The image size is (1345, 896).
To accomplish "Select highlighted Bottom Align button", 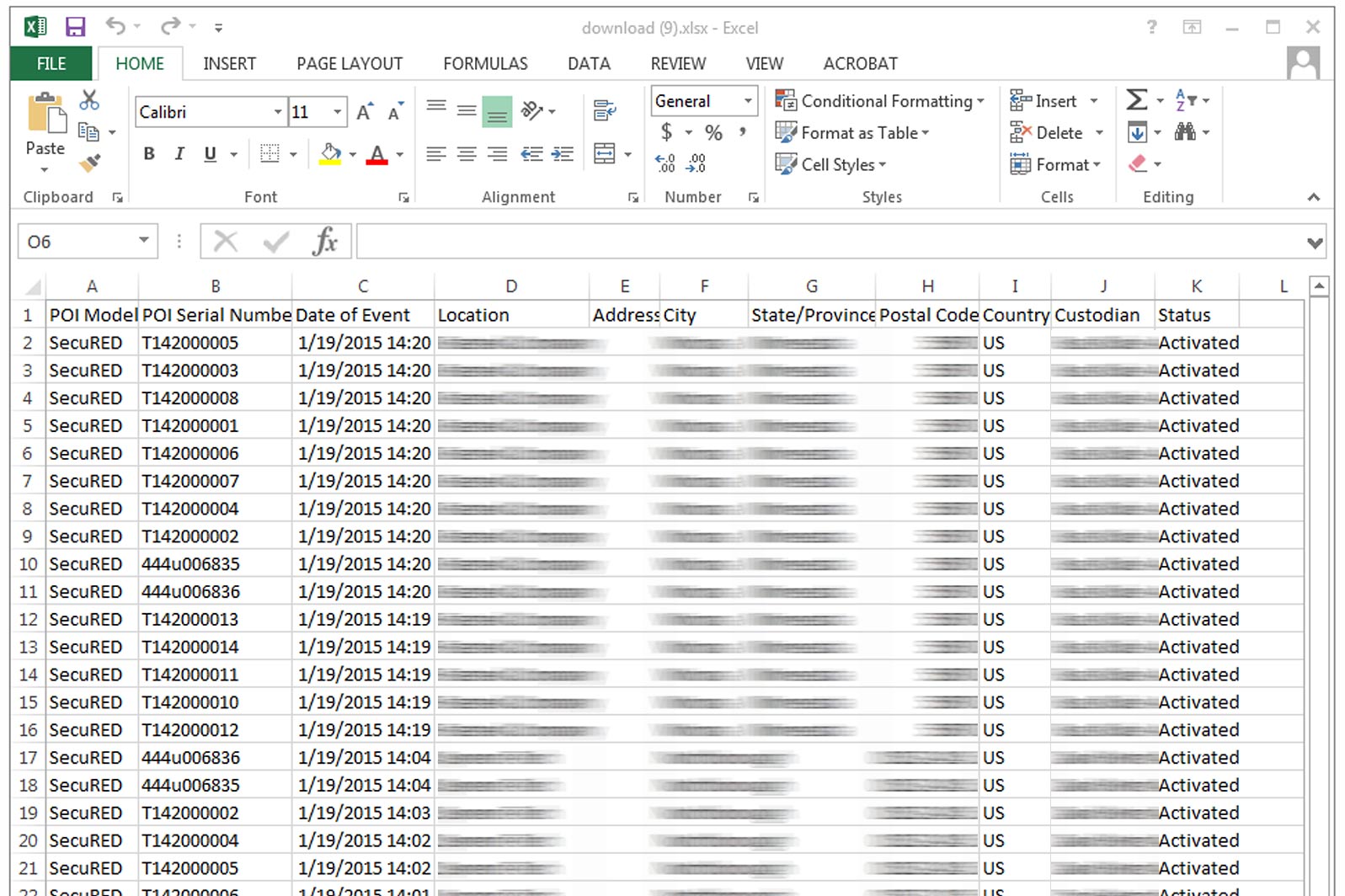I will click(x=497, y=111).
